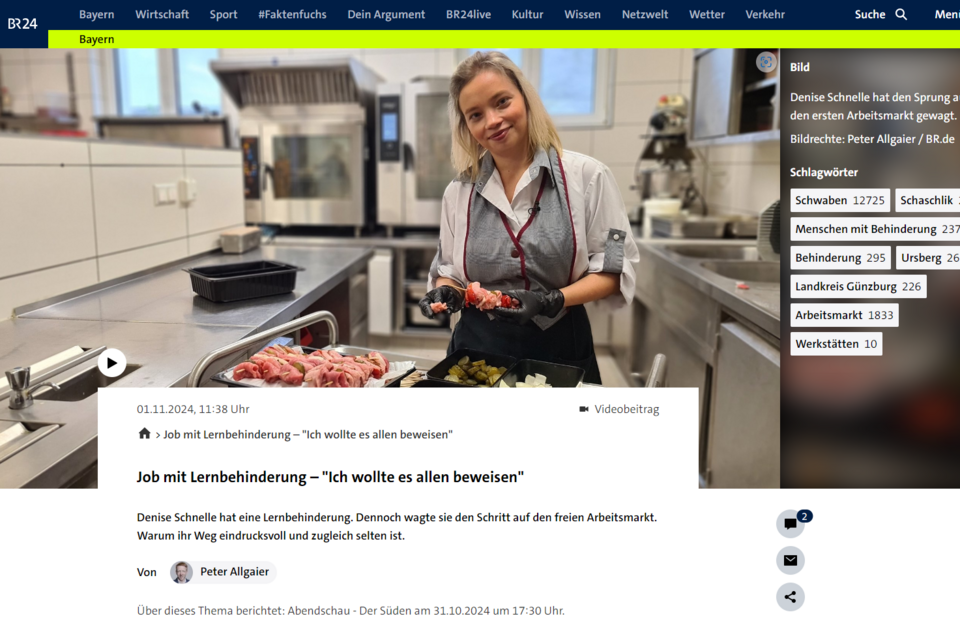
Task: Click the Arbeitsmarkt tag
Action: [x=844, y=315]
